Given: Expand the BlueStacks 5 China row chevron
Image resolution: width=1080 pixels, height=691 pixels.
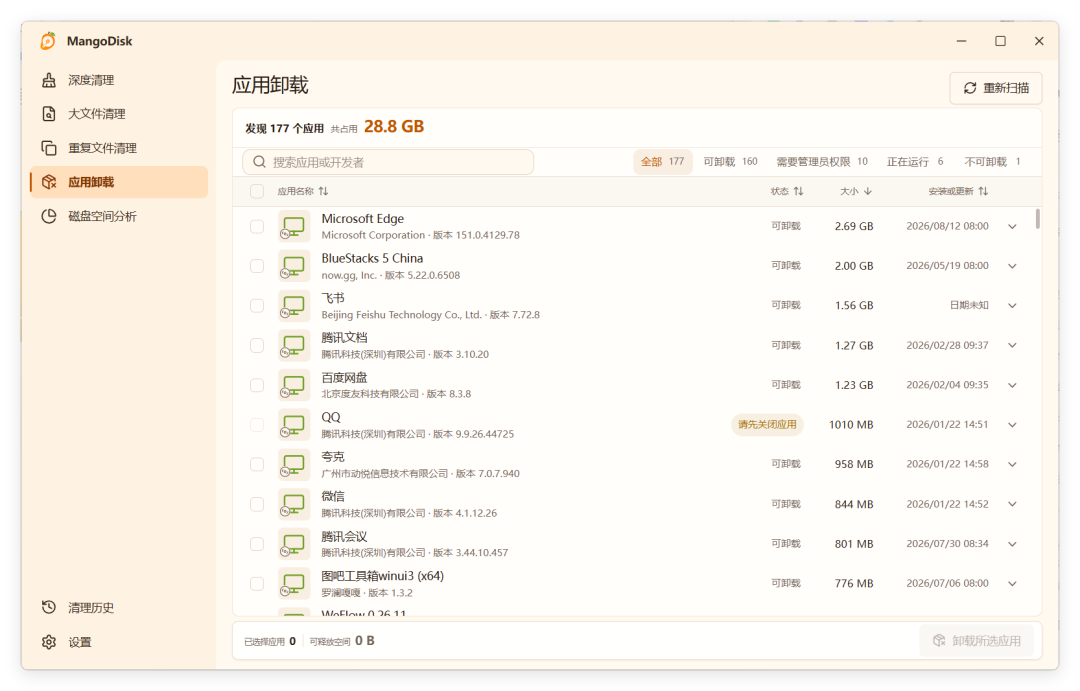Looking at the screenshot, I should 1012,266.
